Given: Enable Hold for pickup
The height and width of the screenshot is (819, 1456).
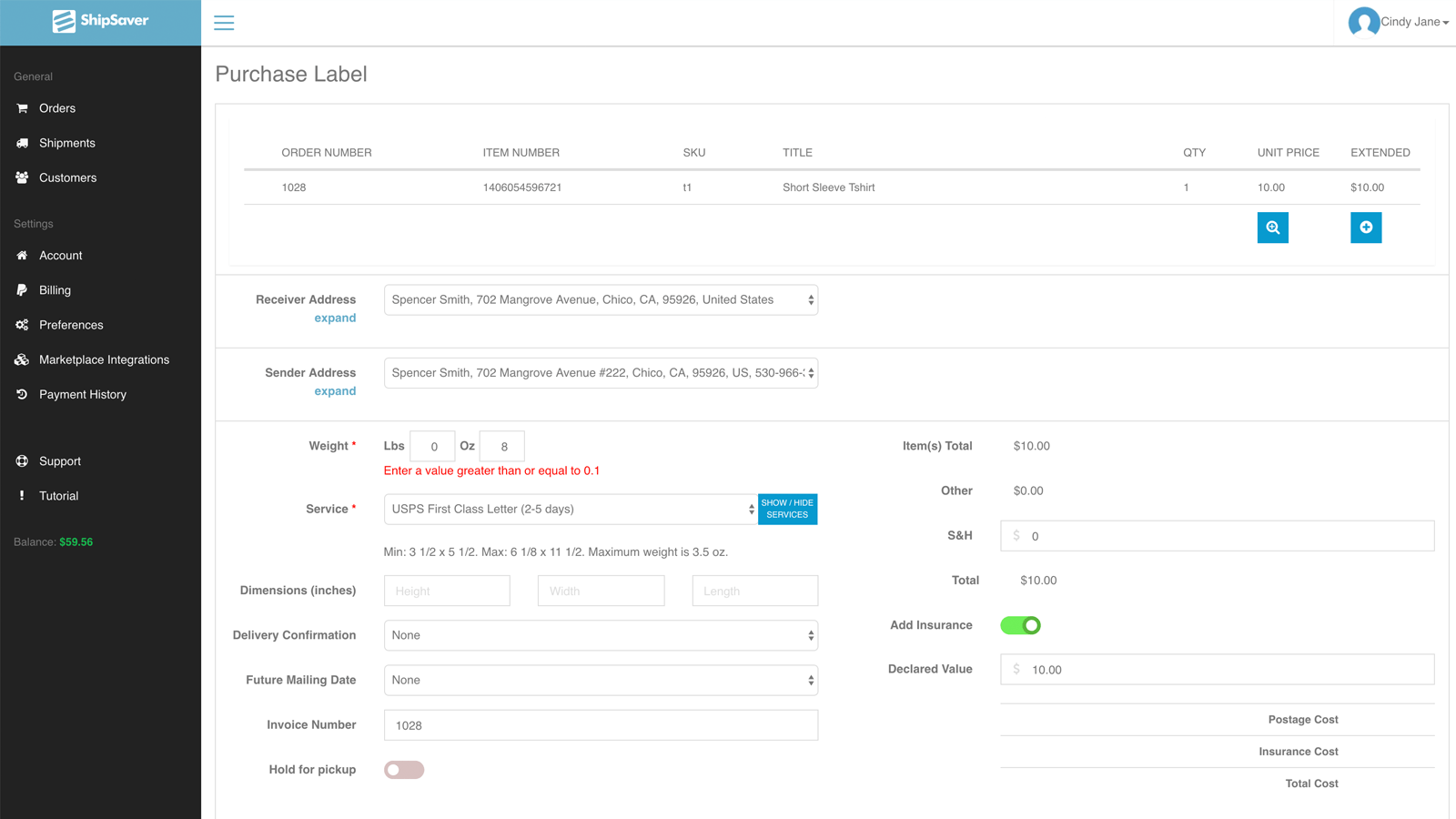Looking at the screenshot, I should point(403,769).
